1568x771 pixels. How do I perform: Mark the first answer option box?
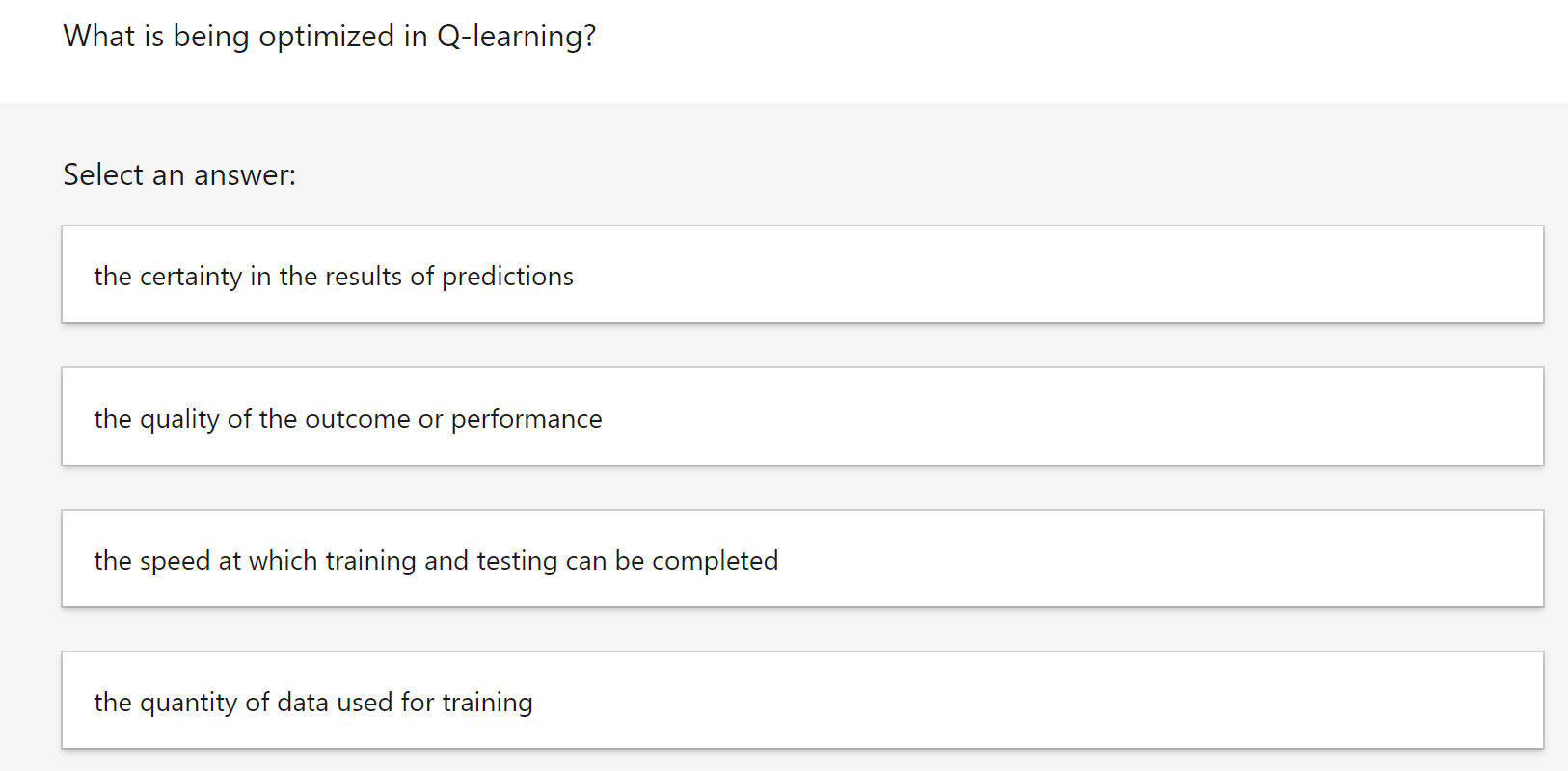[x=802, y=275]
